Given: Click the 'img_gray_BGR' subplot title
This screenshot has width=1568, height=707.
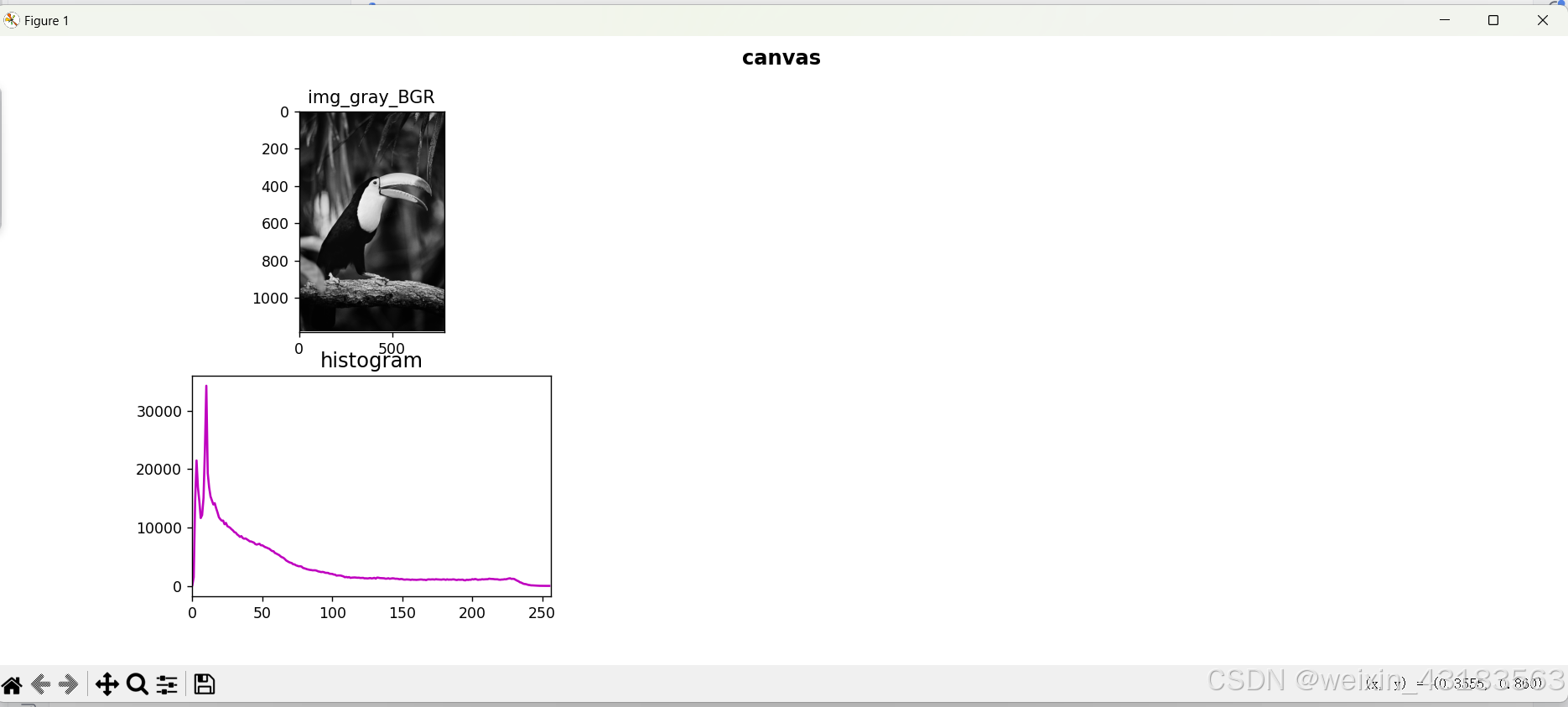Looking at the screenshot, I should 371,97.
